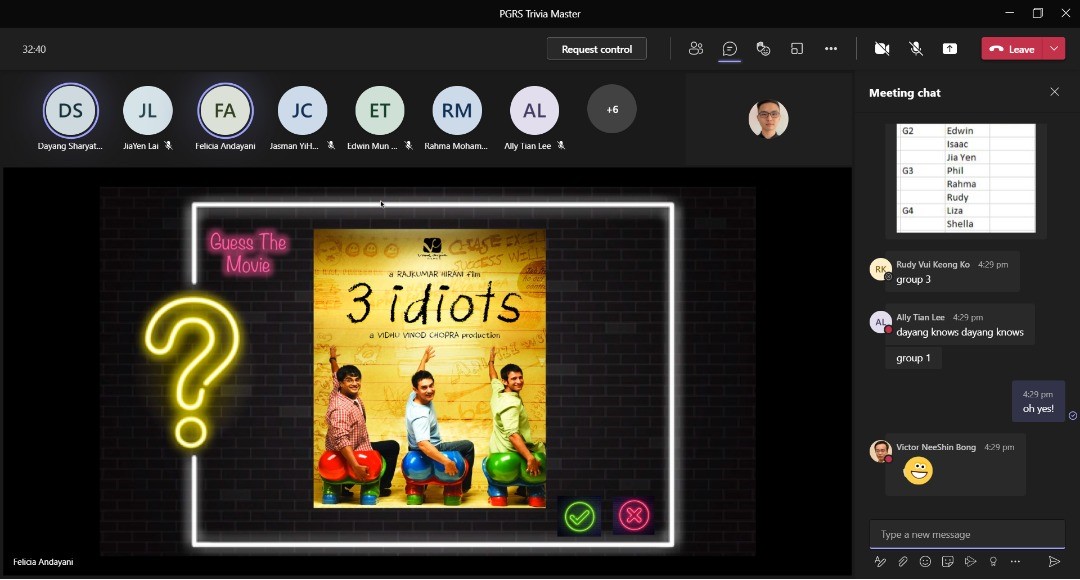The width and height of the screenshot is (1080, 580).
Task: Open the group table image in the chat
Action: 966,178
